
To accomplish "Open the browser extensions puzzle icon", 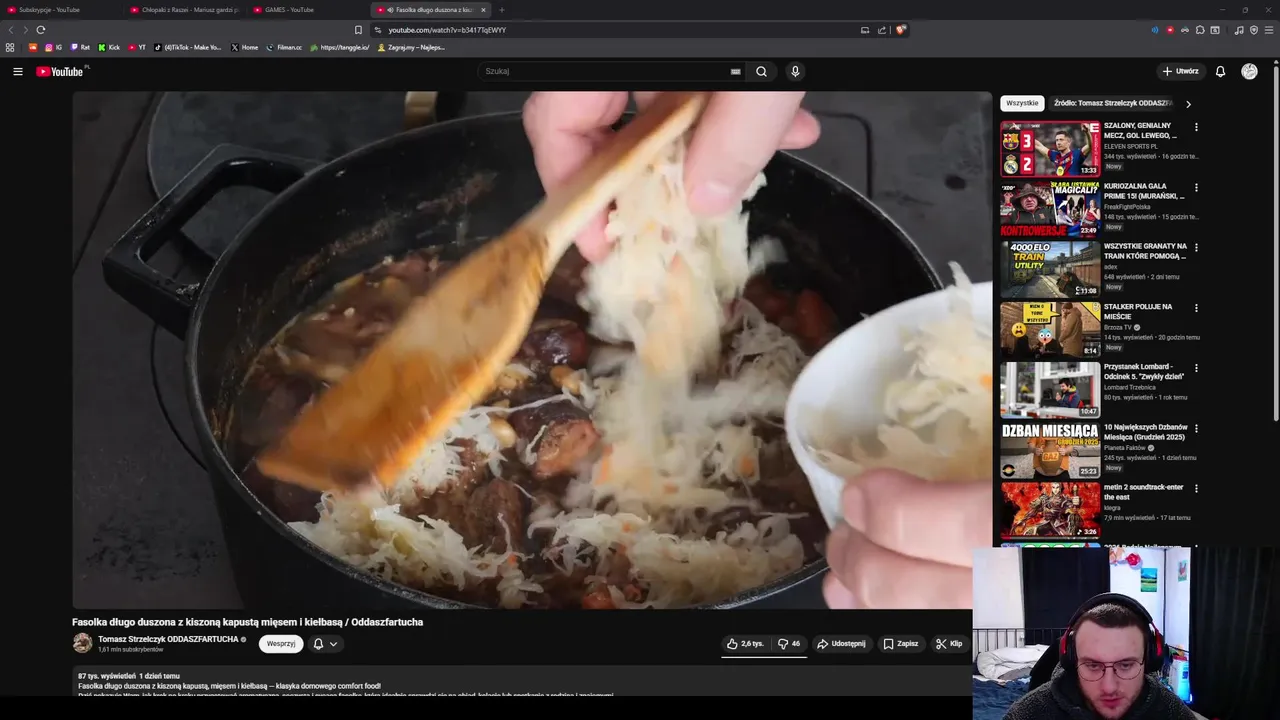I will click(1200, 30).
